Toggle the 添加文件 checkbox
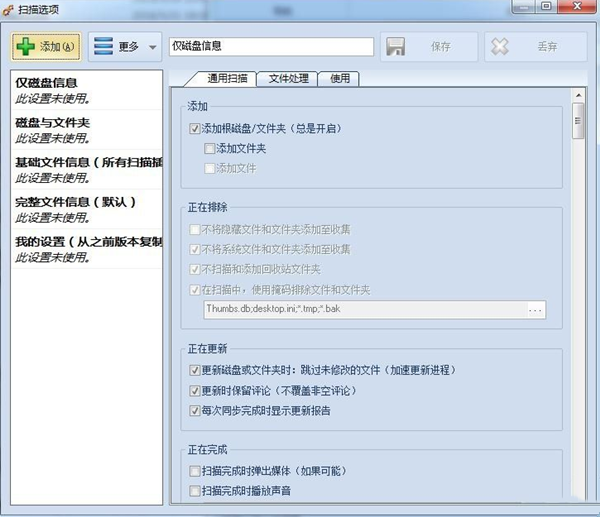 [x=209, y=168]
